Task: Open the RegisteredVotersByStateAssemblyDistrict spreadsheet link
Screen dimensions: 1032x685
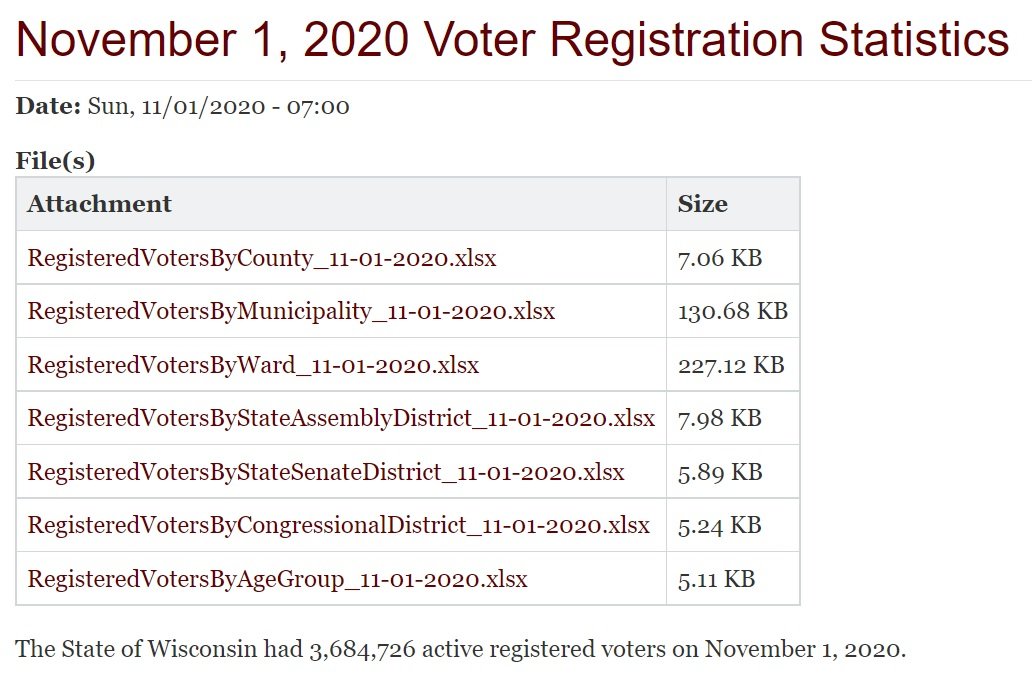Action: click(x=341, y=418)
